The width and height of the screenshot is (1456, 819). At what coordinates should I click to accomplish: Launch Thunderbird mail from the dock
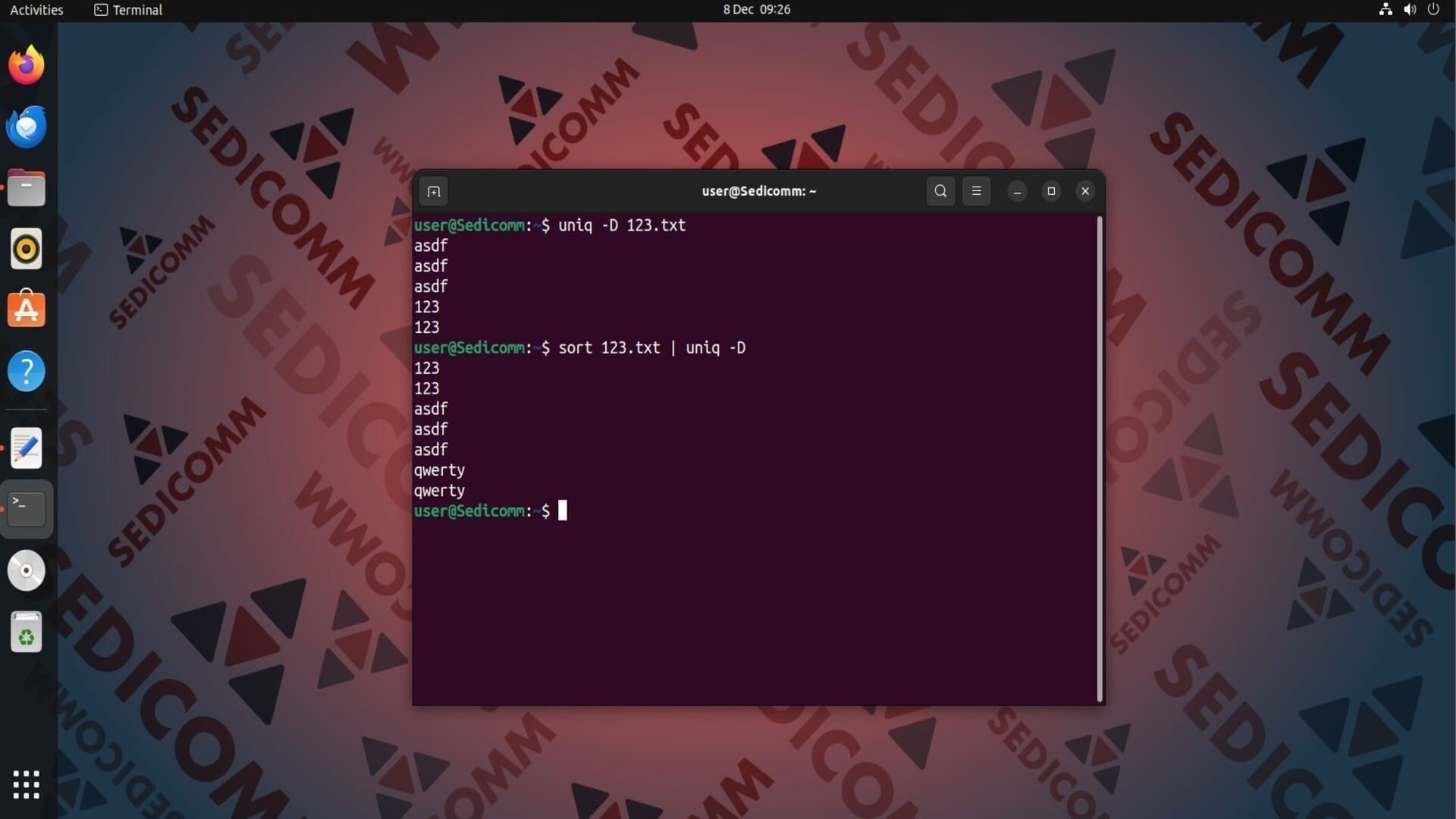(x=27, y=127)
